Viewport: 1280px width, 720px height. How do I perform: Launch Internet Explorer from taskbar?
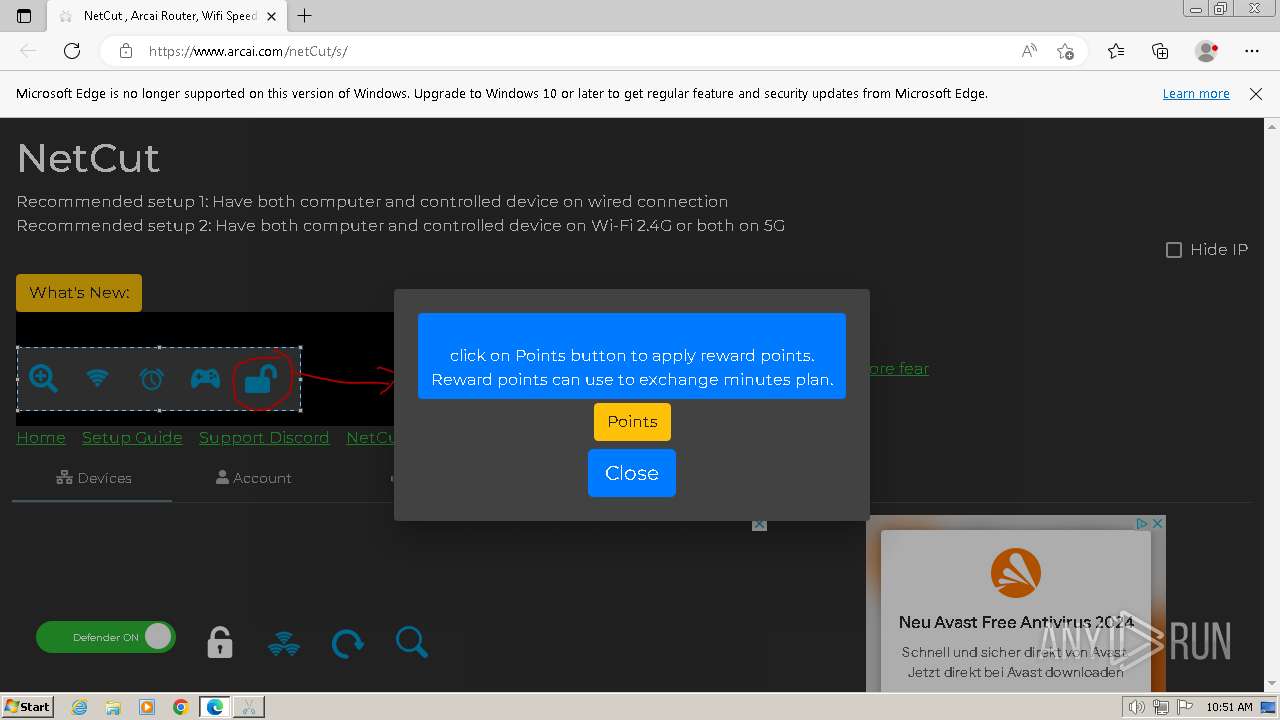(79, 707)
